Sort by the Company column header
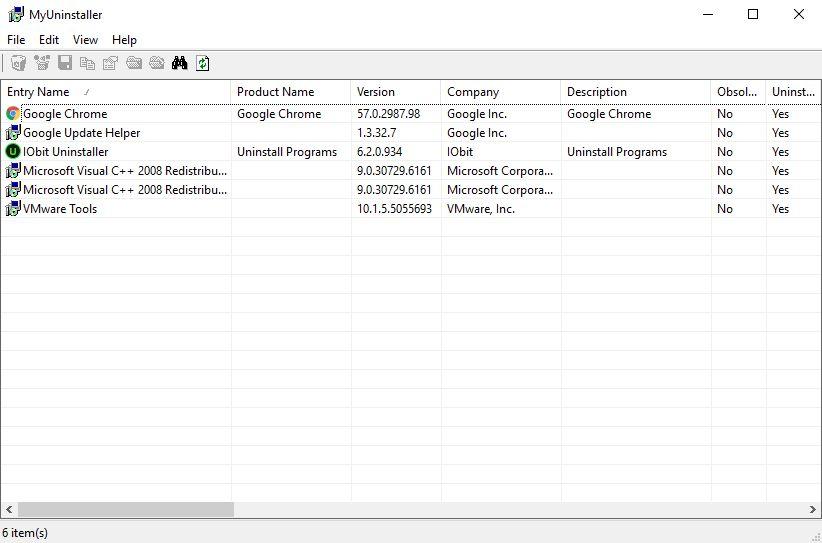This screenshot has height=543, width=822. [501, 92]
